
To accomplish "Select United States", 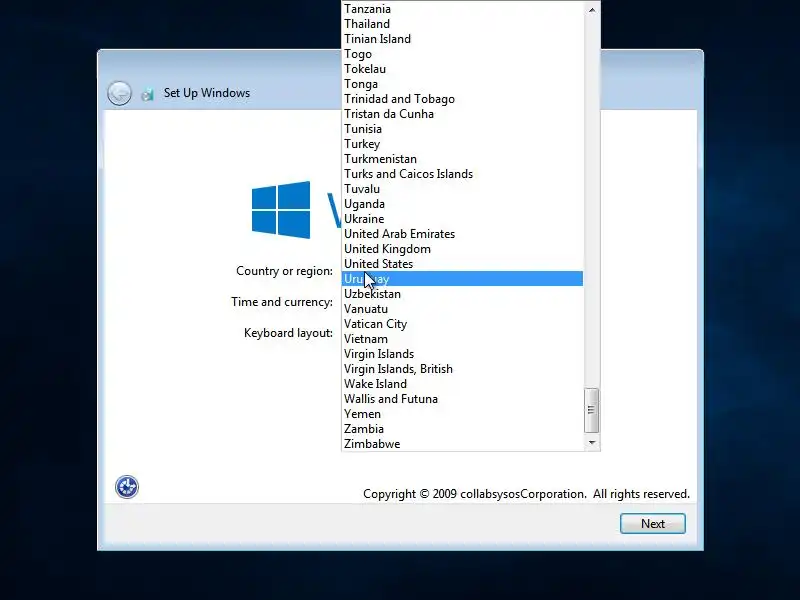I will (462, 264).
